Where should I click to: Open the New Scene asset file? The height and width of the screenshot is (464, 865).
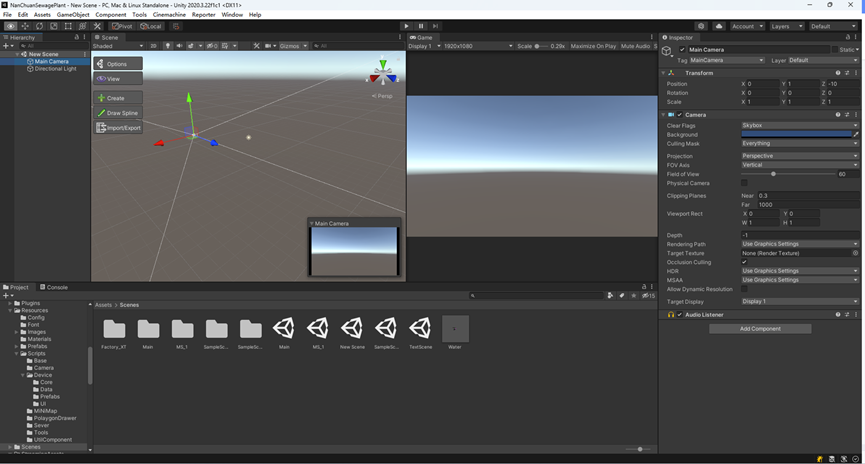(352, 329)
